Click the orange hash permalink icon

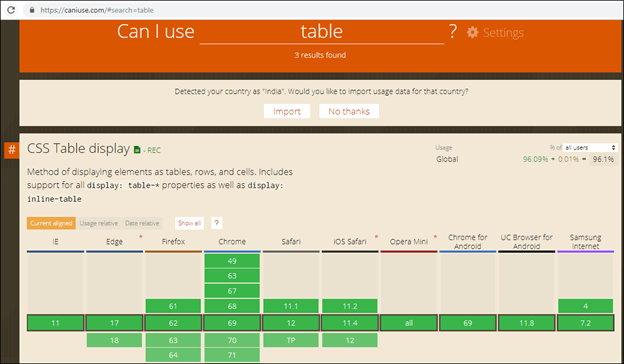point(12,150)
